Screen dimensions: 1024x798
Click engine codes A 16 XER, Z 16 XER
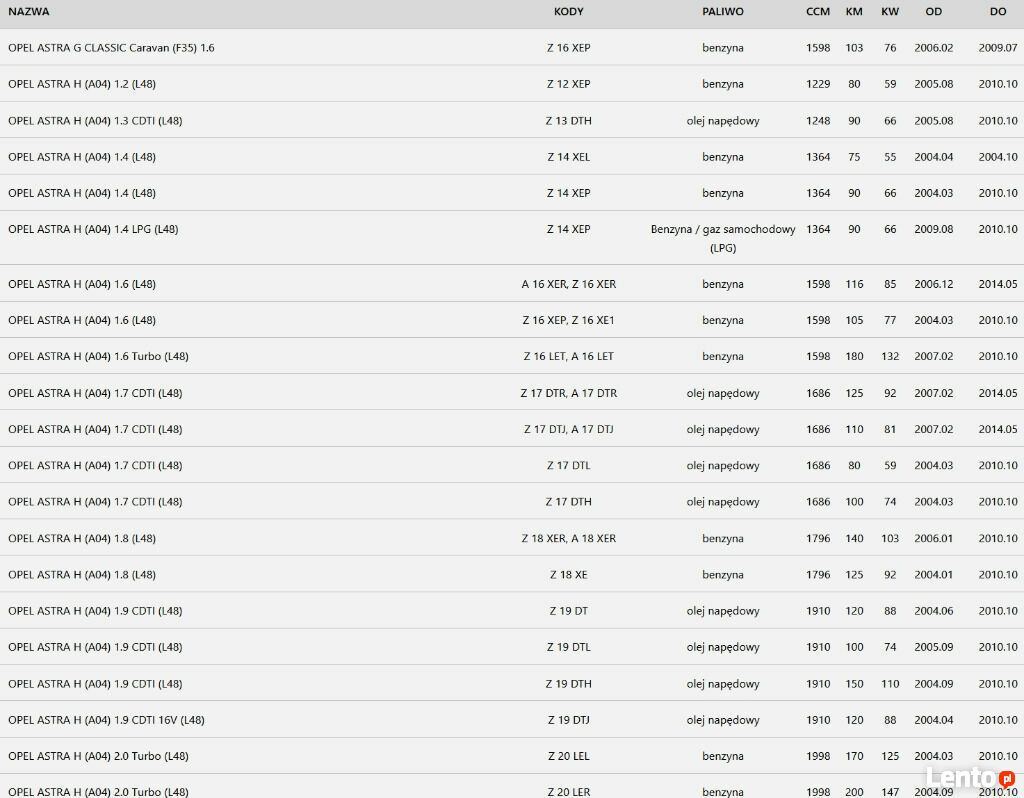click(x=568, y=284)
